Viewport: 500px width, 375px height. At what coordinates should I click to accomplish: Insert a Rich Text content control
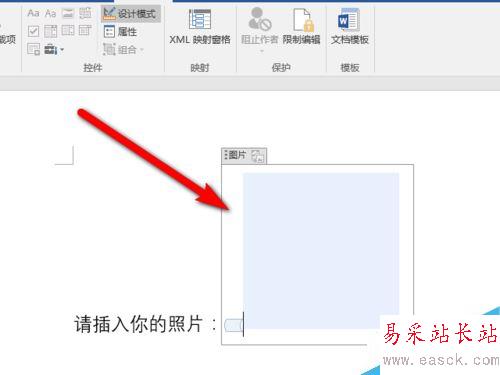(x=33, y=13)
